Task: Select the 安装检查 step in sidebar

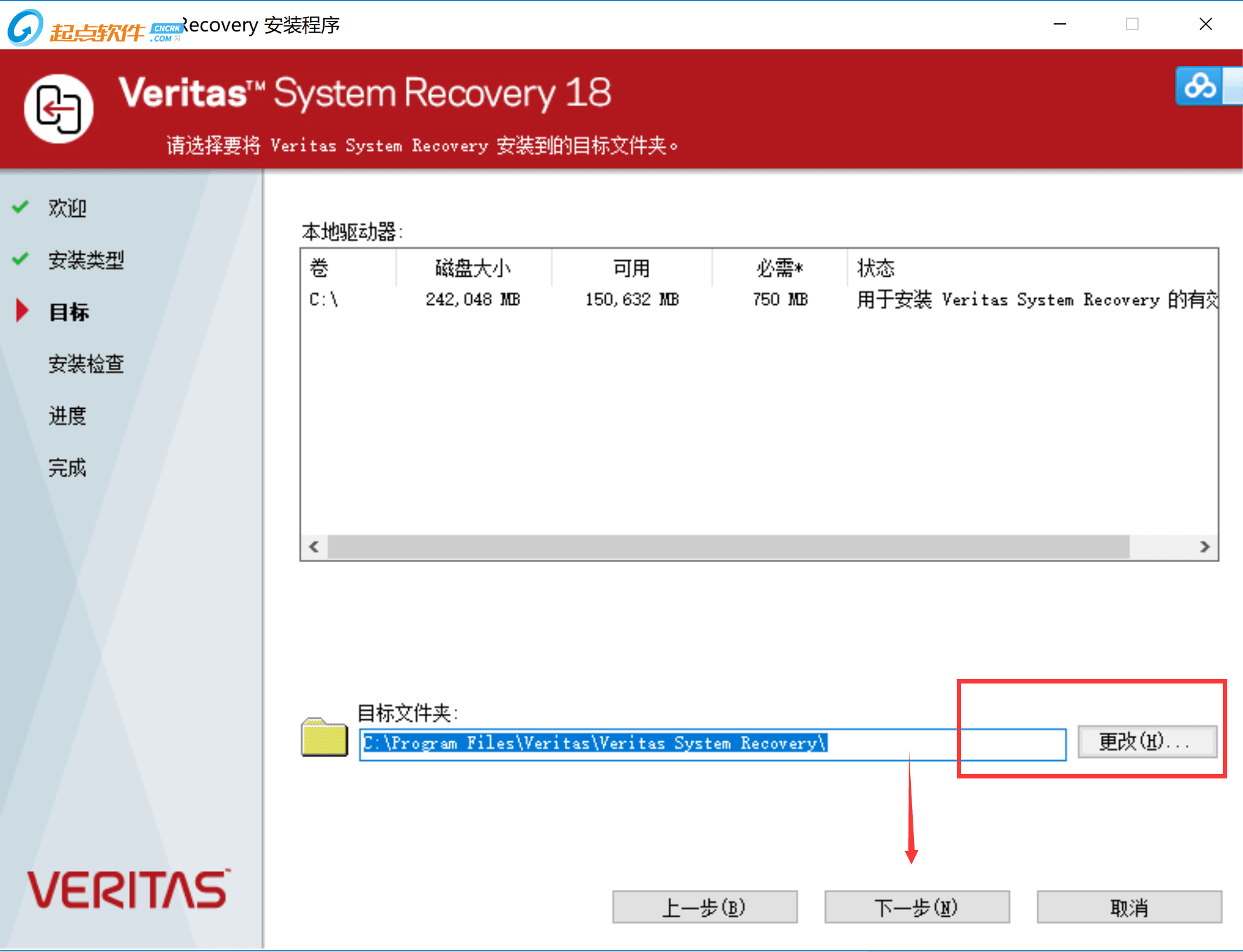Action: 86,363
